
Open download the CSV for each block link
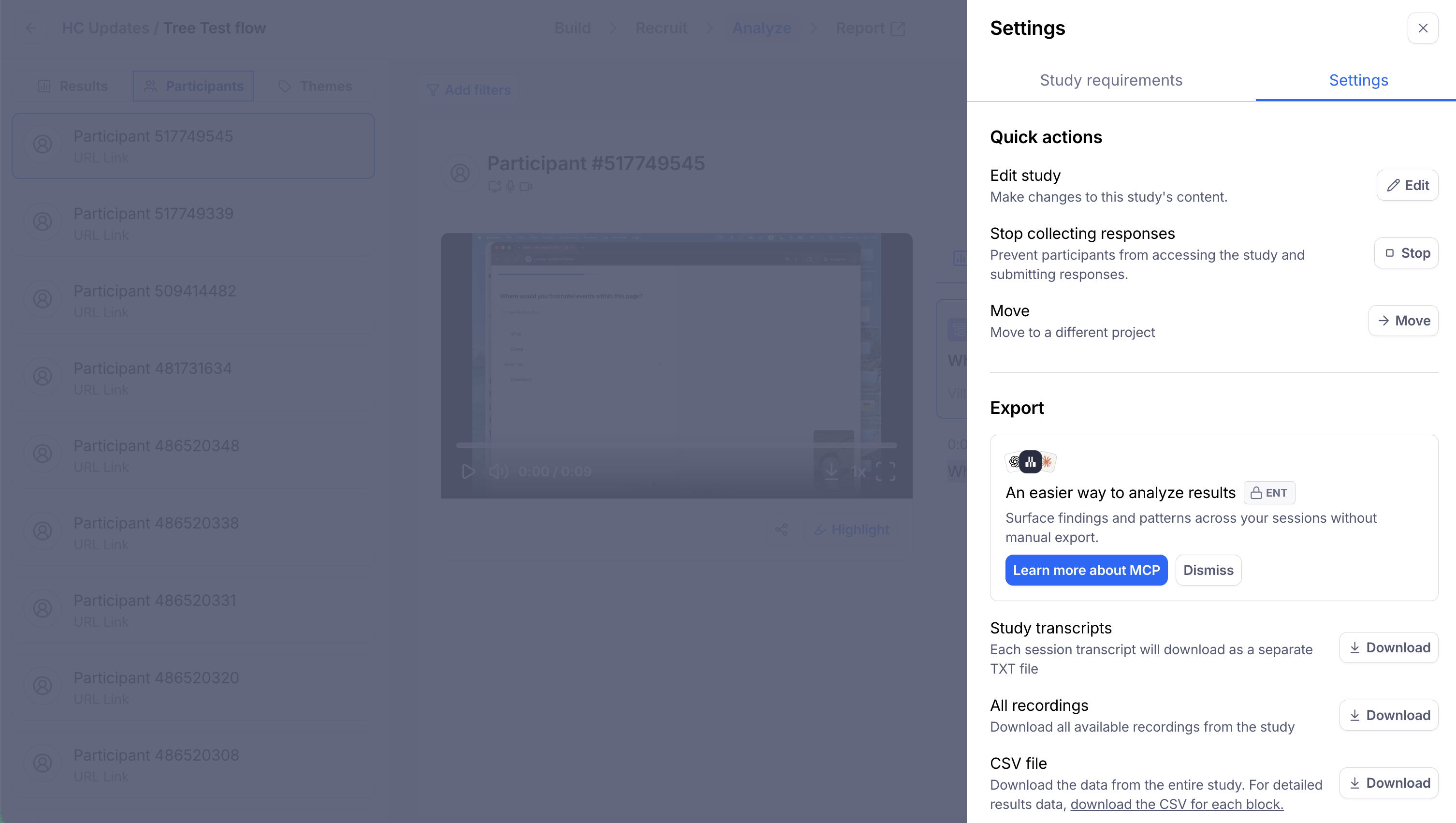pyautogui.click(x=1177, y=804)
